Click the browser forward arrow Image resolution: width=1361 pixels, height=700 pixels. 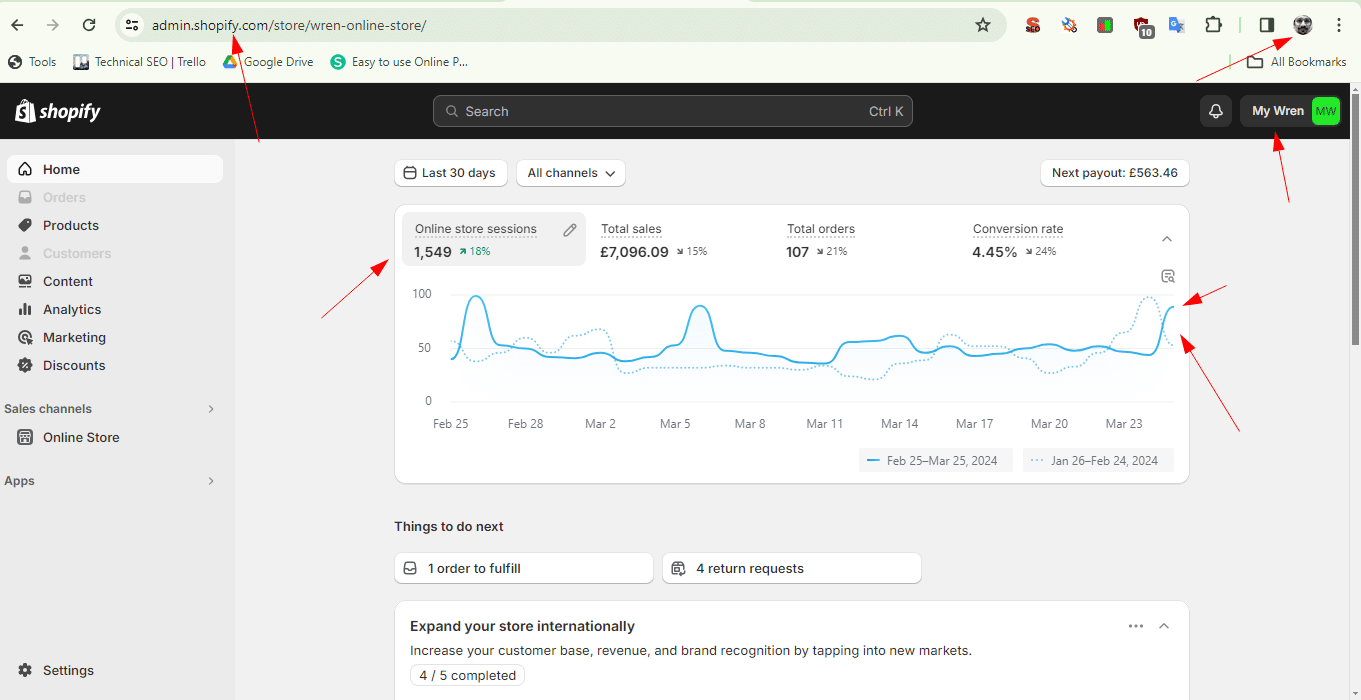coord(53,25)
